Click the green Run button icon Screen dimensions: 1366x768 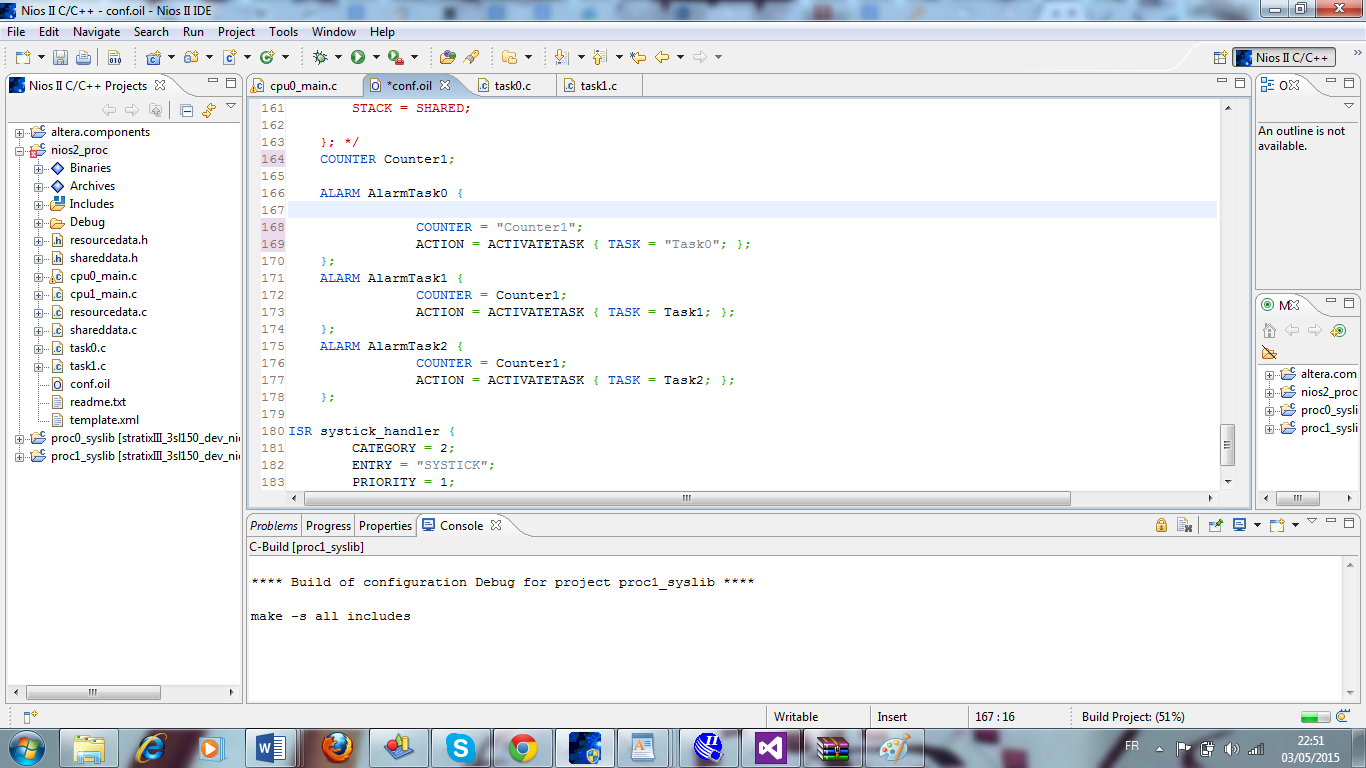click(357, 57)
